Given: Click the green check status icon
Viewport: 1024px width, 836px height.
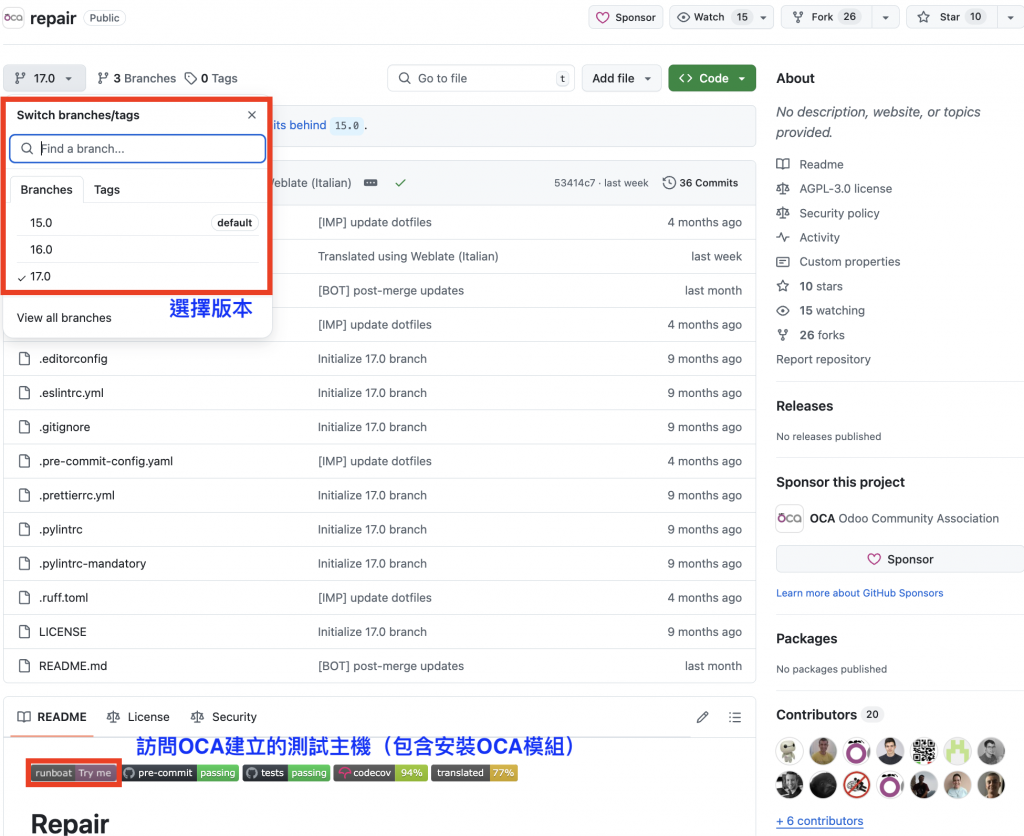Looking at the screenshot, I should coord(400,183).
